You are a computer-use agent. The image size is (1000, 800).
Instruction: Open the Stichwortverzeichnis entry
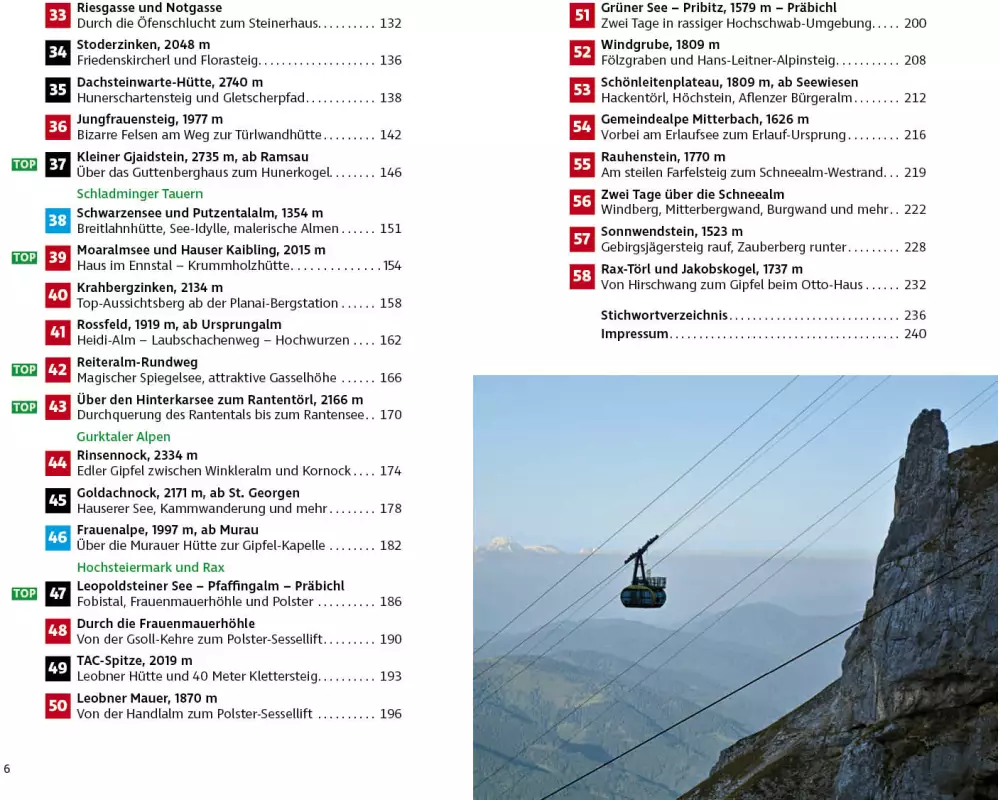coord(664,315)
